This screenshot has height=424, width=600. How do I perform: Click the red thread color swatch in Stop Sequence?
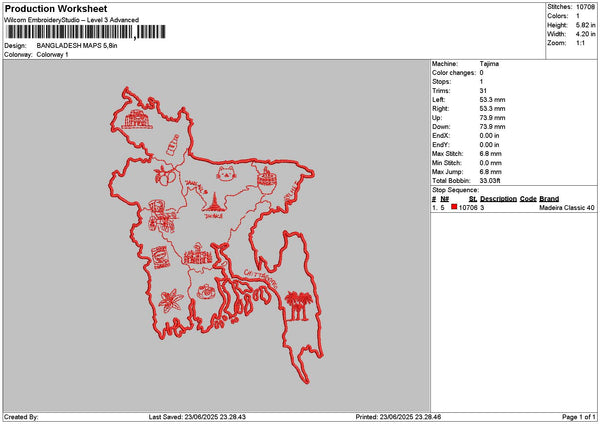coord(454,207)
